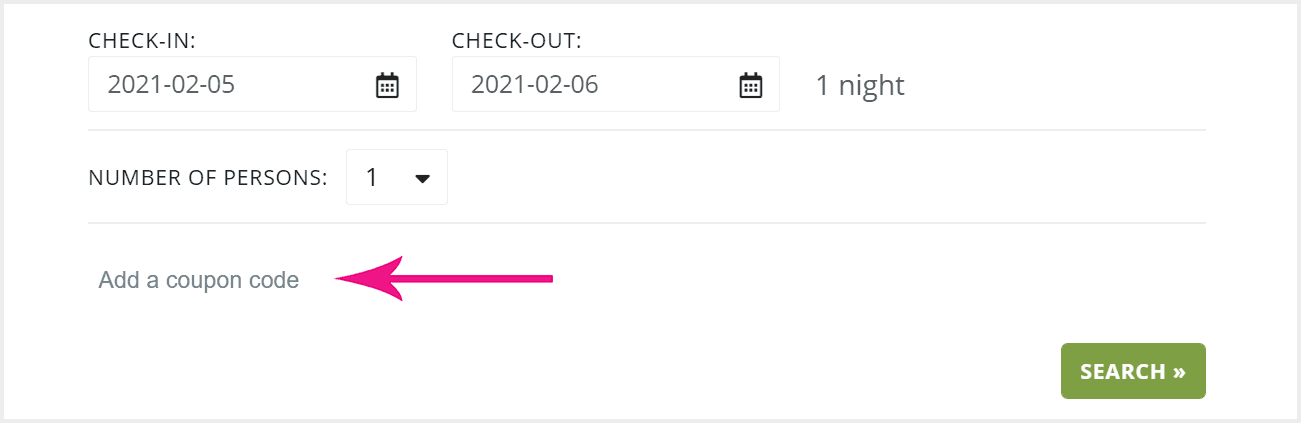
Task: Click the divider line above coupon link
Action: [647, 223]
